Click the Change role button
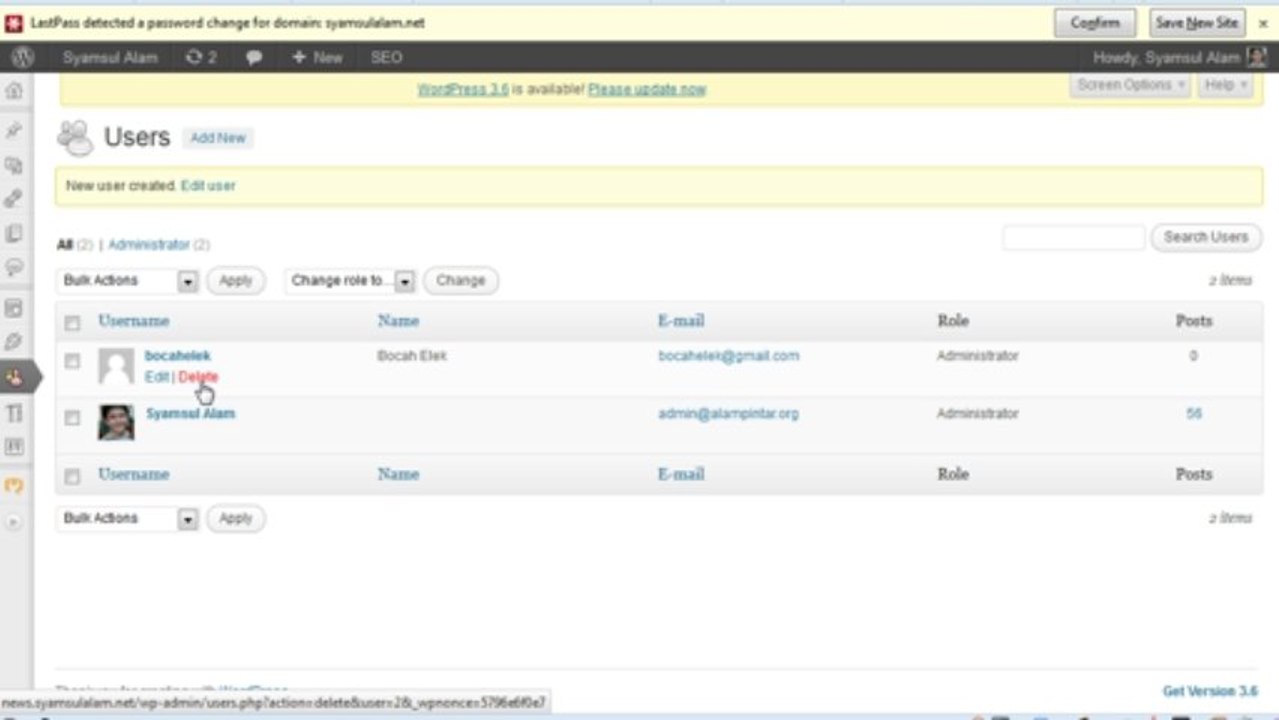1279x720 pixels. (x=461, y=281)
